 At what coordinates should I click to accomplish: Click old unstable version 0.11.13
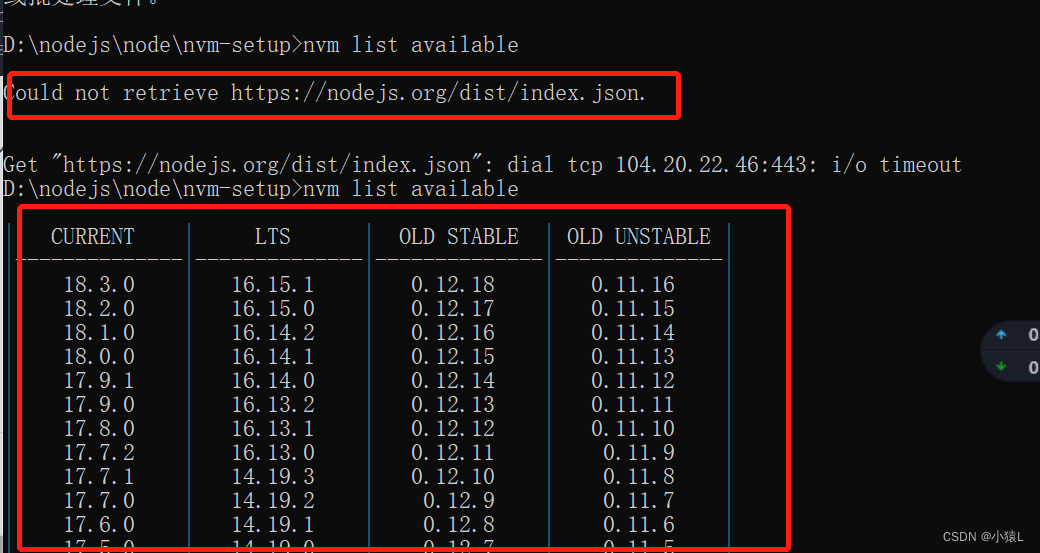pyautogui.click(x=633, y=357)
